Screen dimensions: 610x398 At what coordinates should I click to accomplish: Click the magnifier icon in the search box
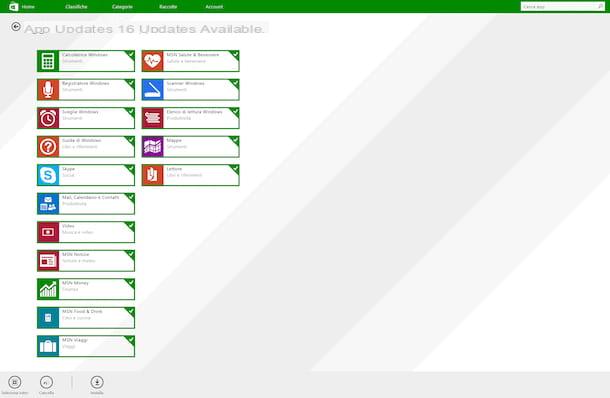tap(600, 6)
